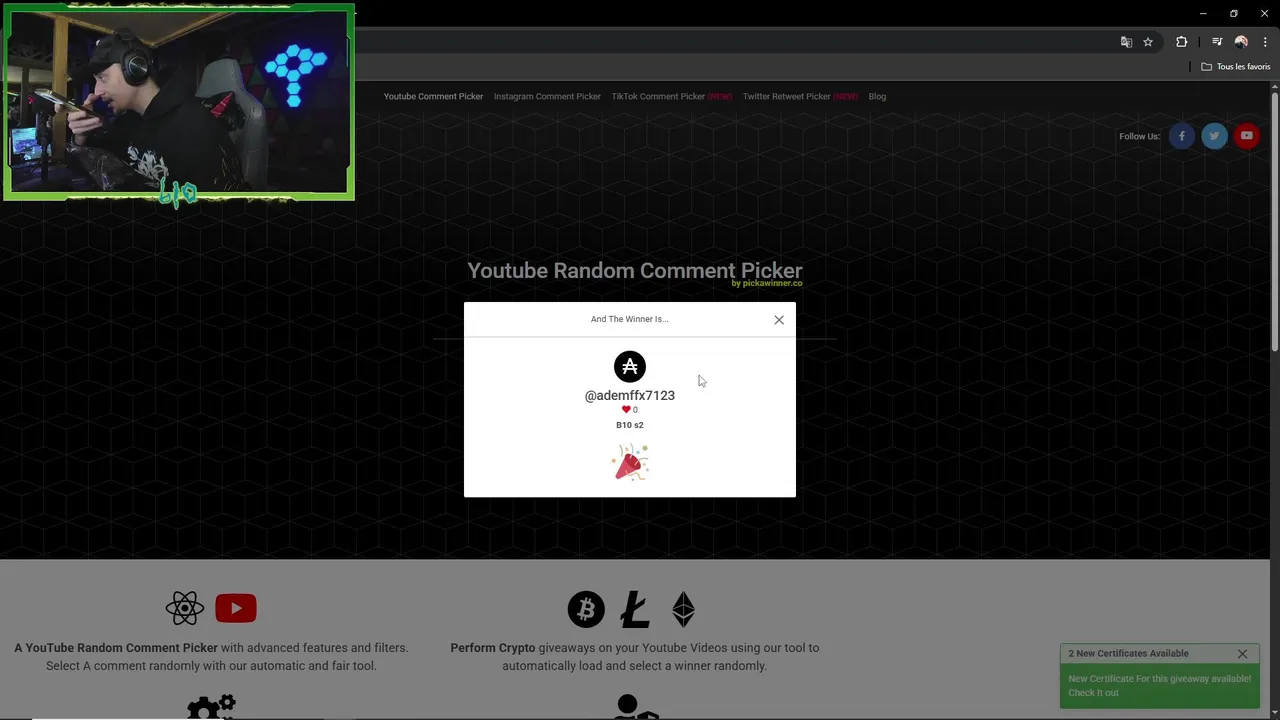The image size is (1280, 720).
Task: Click the streamer webcam overlay
Action: point(179,102)
